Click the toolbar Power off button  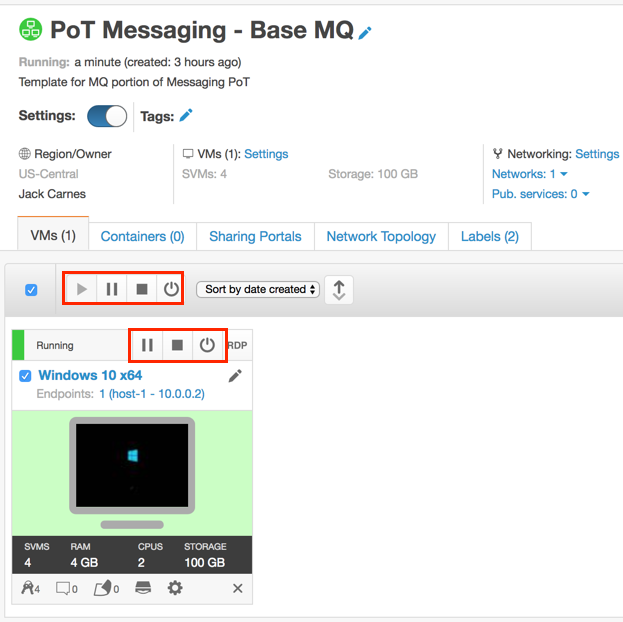(170, 289)
